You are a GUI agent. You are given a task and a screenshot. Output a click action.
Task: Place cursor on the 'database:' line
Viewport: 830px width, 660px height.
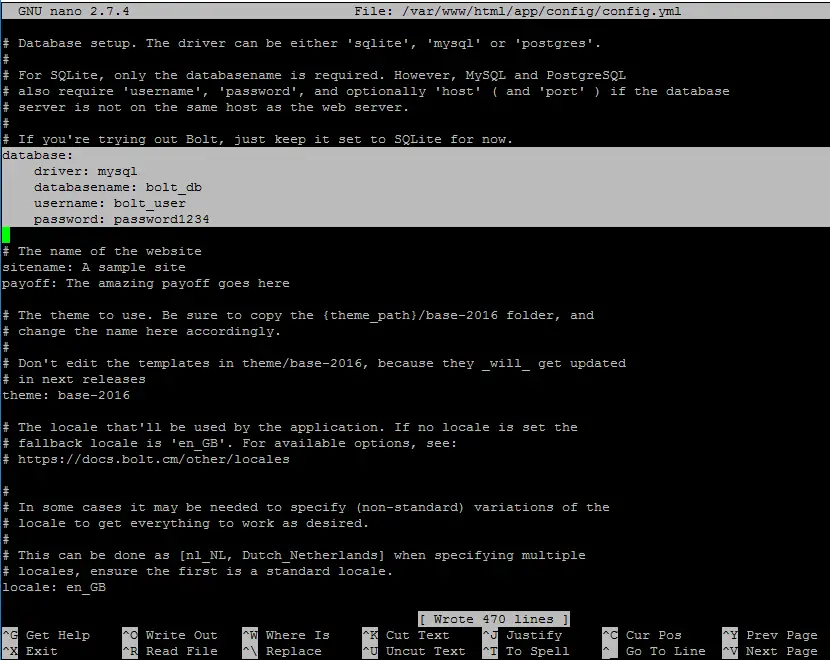tap(37, 155)
